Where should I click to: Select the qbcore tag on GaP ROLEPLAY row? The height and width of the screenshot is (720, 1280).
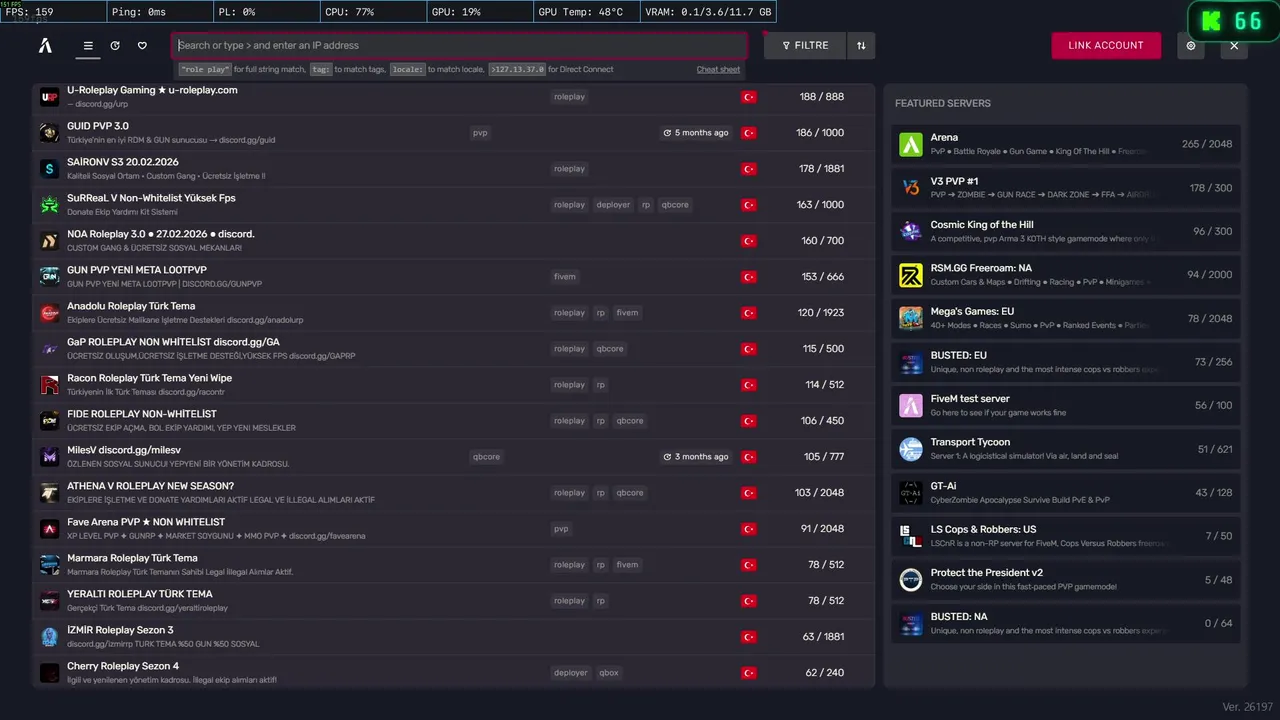[610, 349]
